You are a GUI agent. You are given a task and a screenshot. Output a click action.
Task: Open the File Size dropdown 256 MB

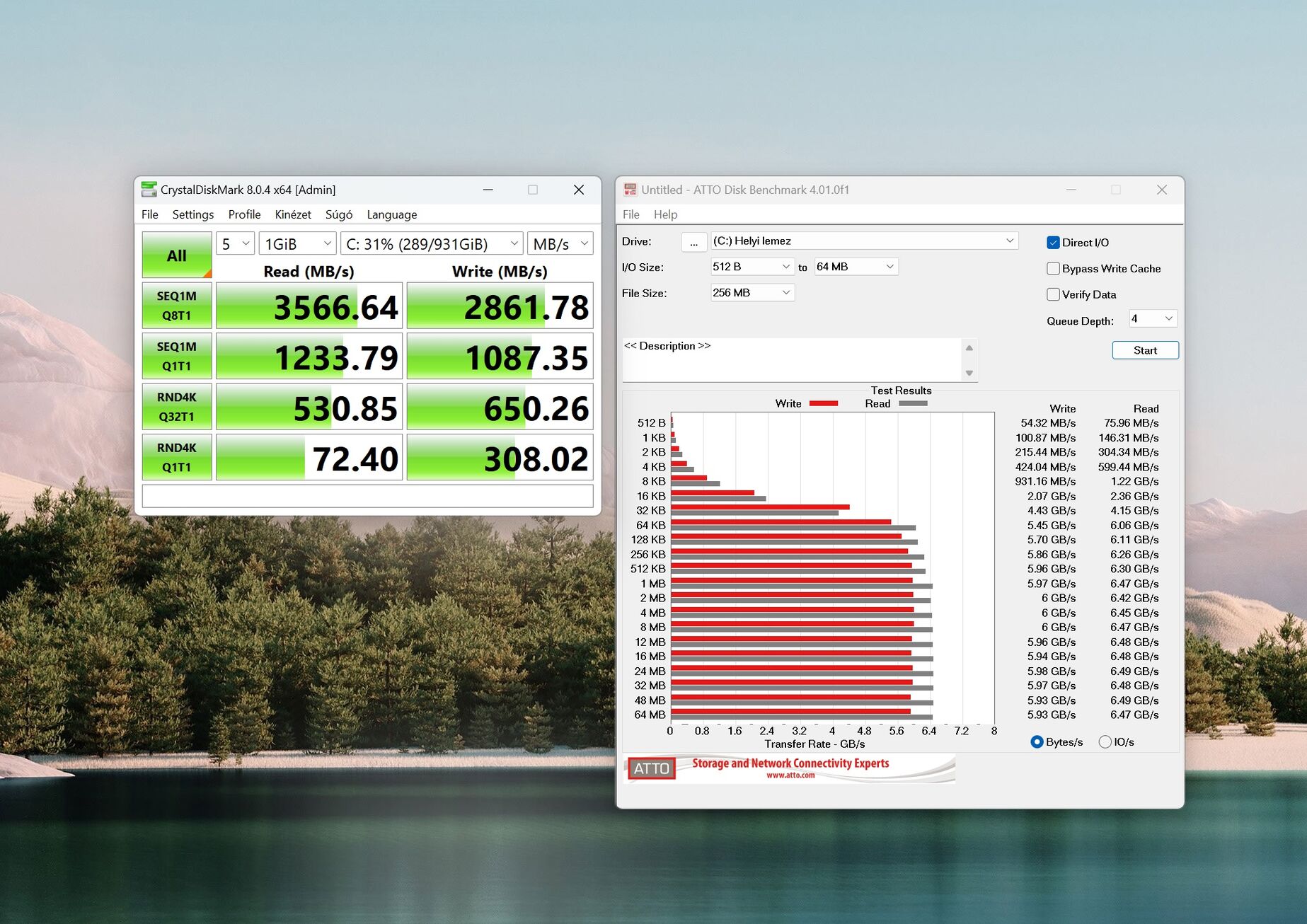752,293
